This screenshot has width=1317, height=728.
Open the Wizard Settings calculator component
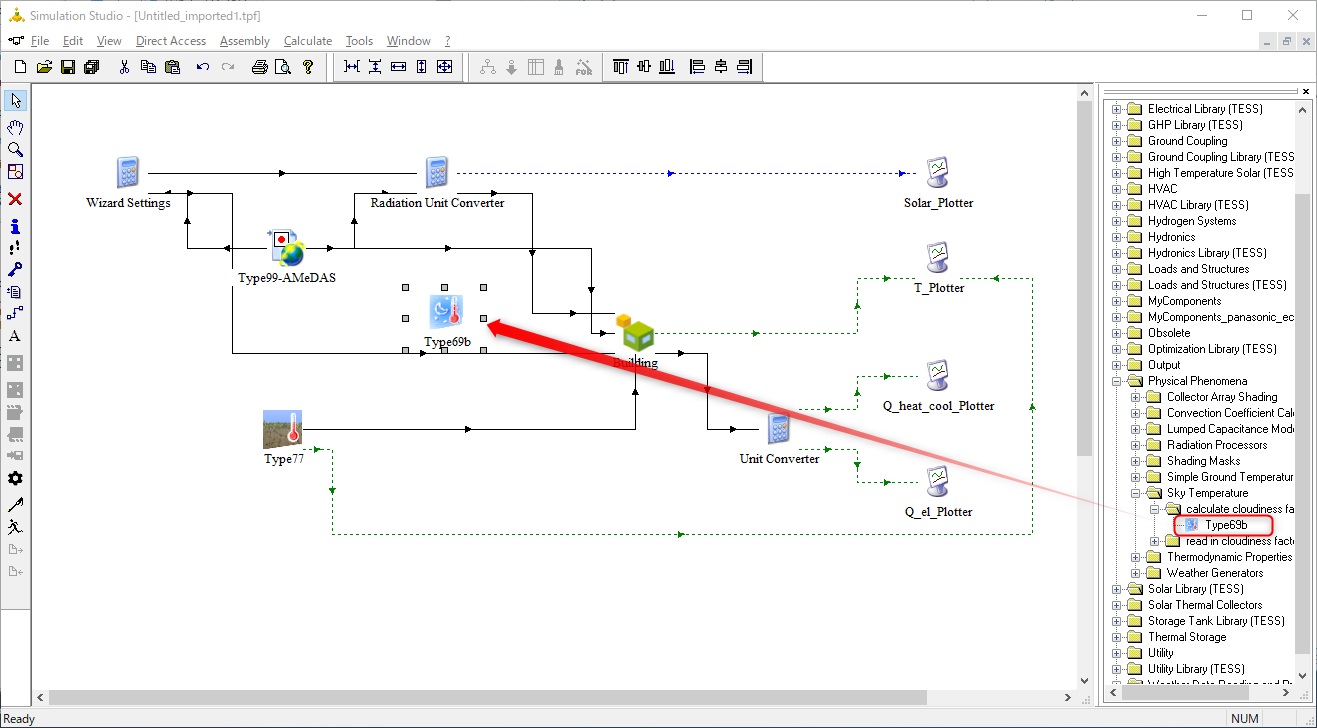pos(127,173)
